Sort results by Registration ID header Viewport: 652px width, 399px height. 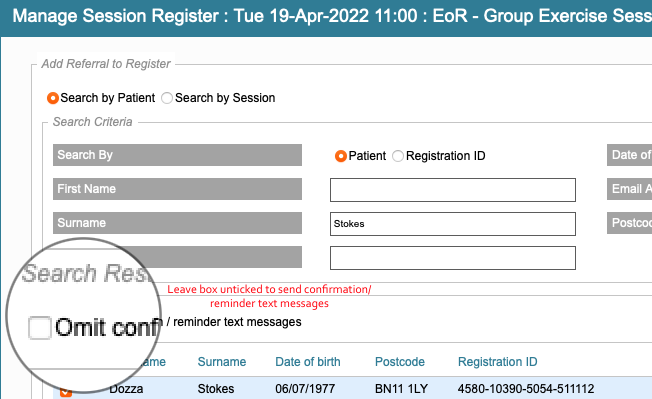(497, 362)
